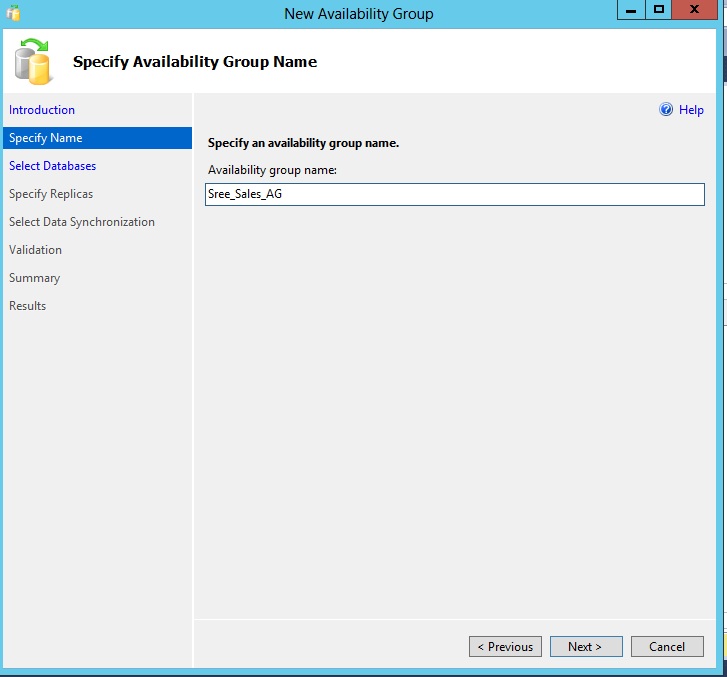727x677 pixels.
Task: Click the blue question mark Help icon
Action: point(666,110)
